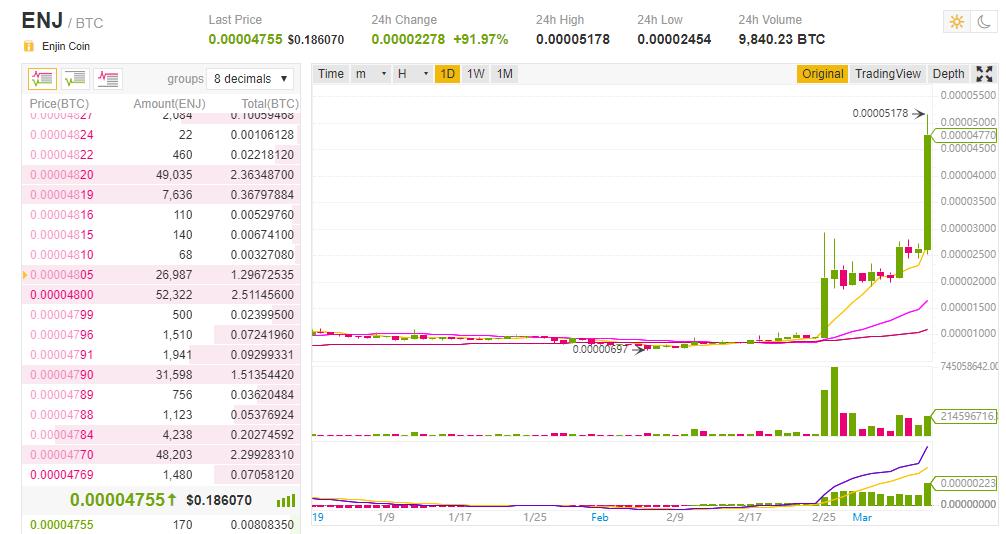The width and height of the screenshot is (1006, 534).
Task: Click the Mar date label on chart axis
Action: click(862, 517)
